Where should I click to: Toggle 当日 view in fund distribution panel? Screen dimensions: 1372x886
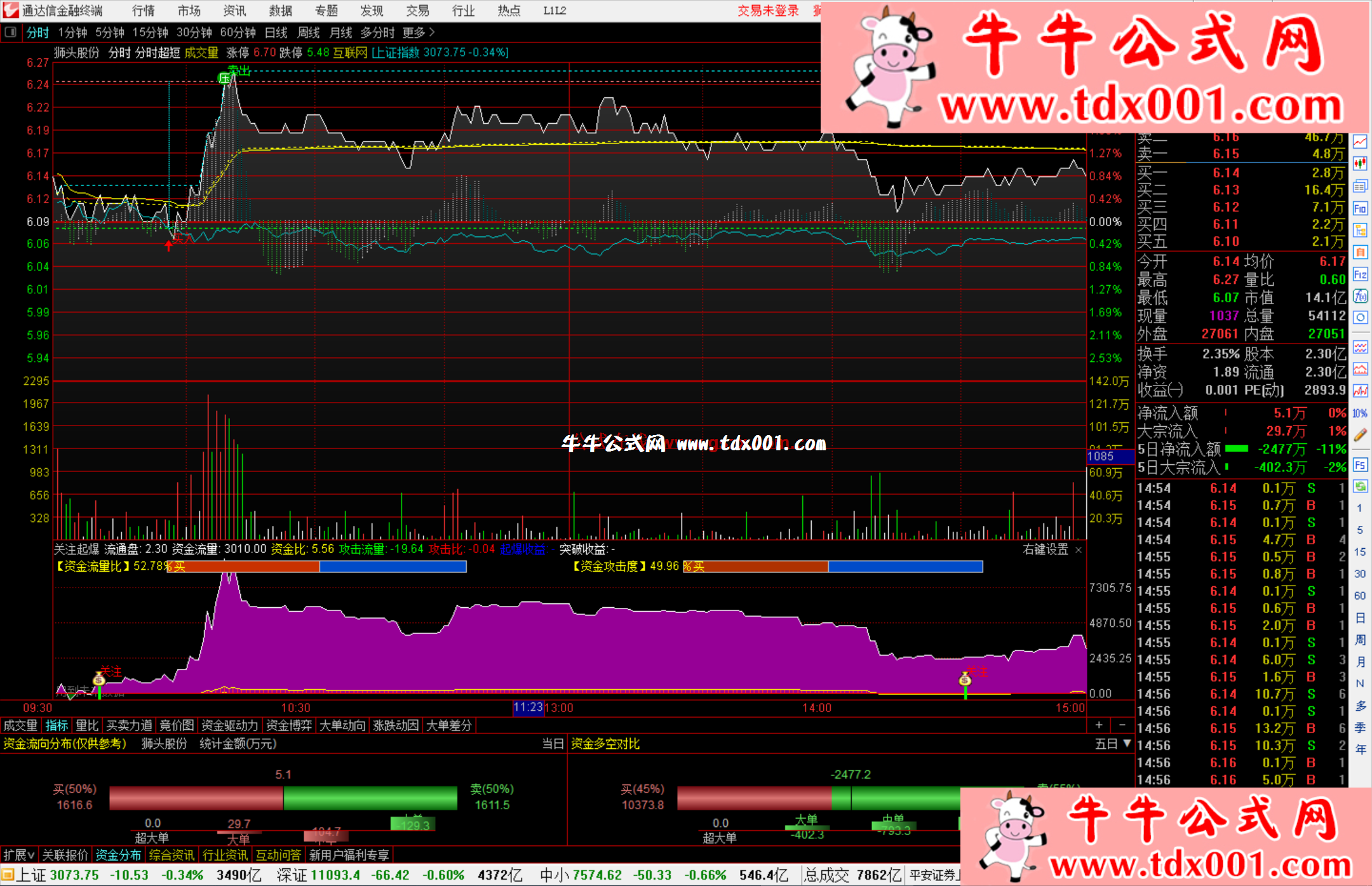[x=552, y=744]
